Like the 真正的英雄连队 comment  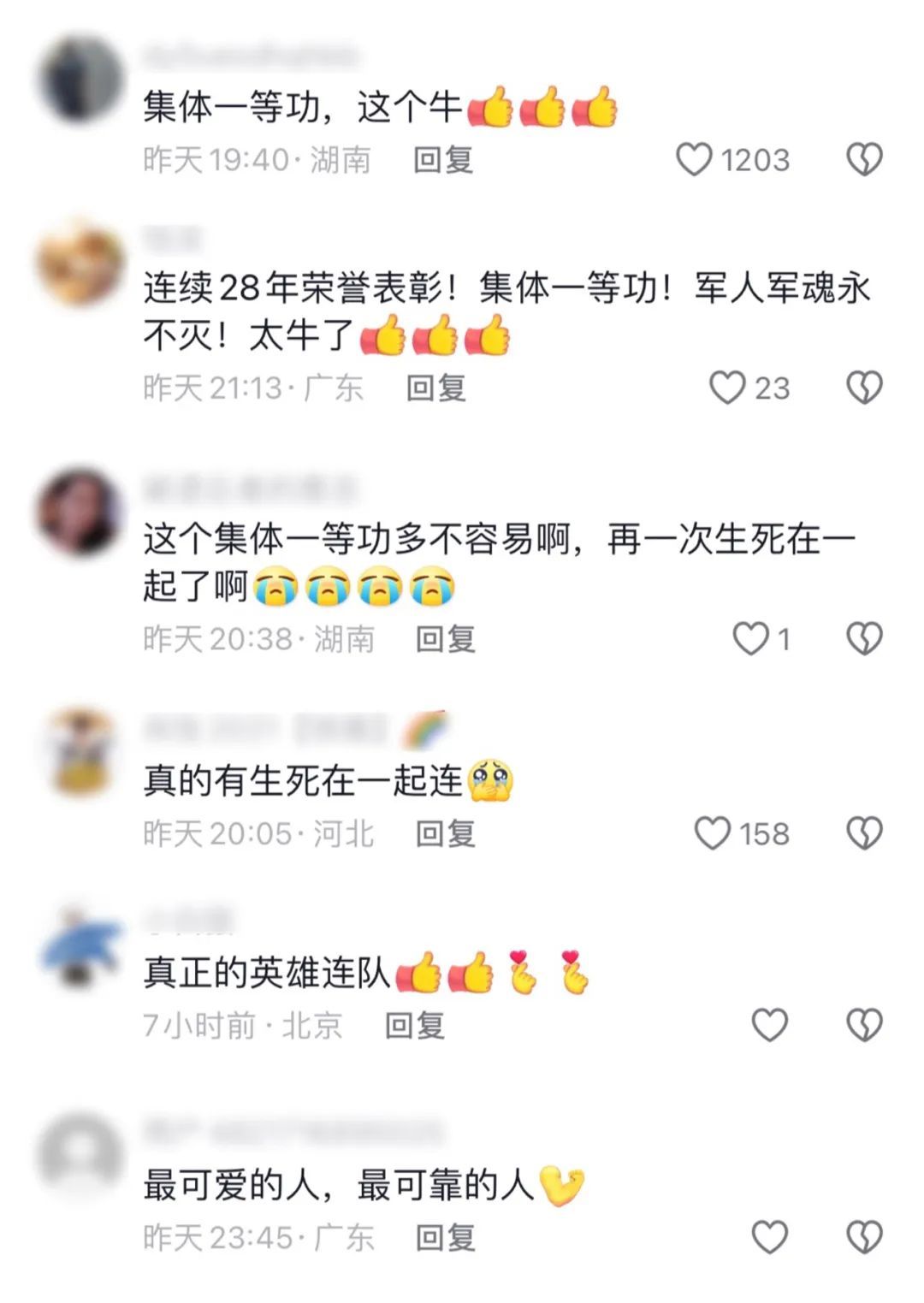tap(769, 1025)
